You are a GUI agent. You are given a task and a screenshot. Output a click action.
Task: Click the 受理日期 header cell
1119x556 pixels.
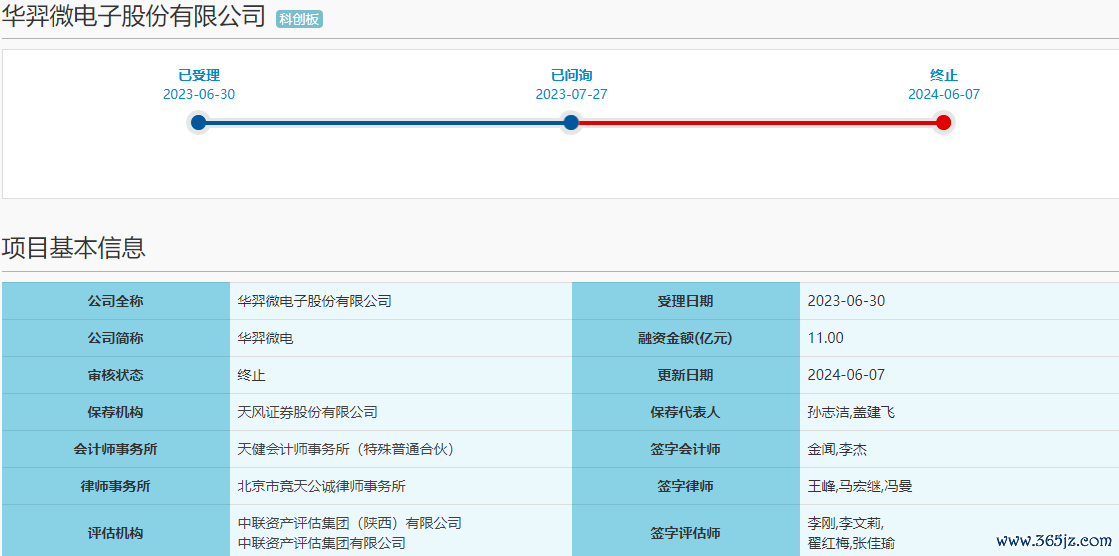(686, 301)
